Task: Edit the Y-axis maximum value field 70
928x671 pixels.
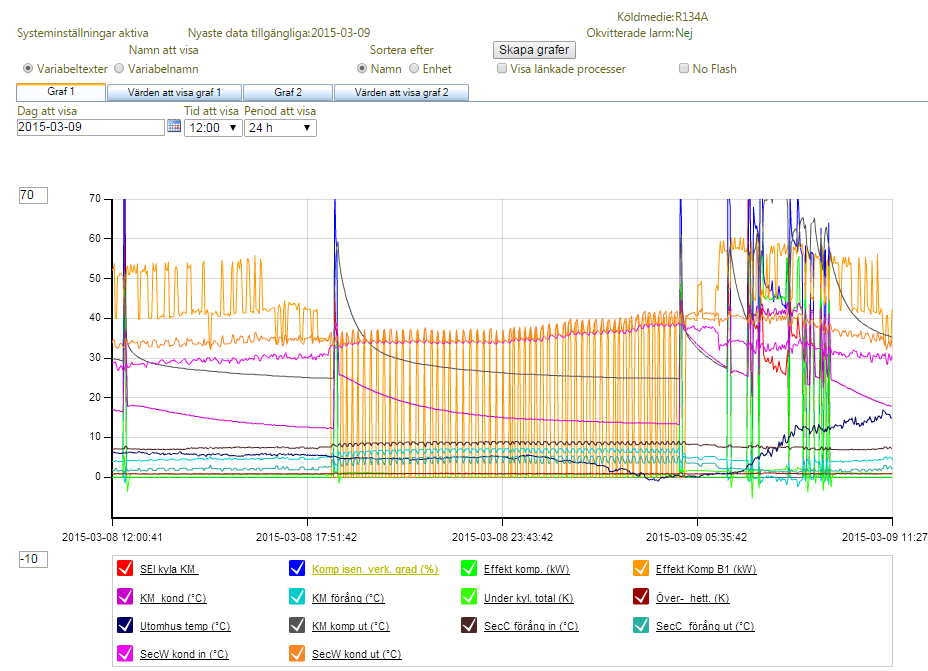Action: click(33, 195)
